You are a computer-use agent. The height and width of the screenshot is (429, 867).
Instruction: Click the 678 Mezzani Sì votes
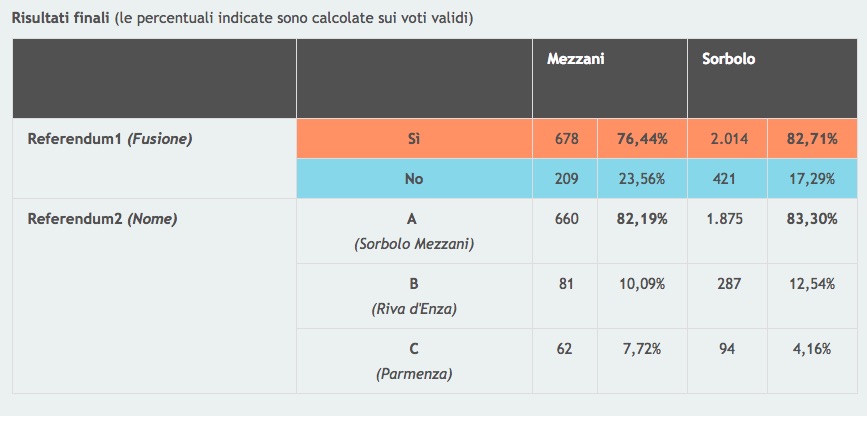point(566,139)
